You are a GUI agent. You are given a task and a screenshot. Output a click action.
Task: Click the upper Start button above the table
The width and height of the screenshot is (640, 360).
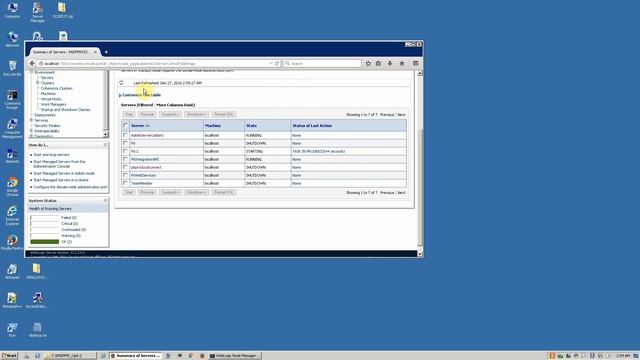(x=129, y=114)
